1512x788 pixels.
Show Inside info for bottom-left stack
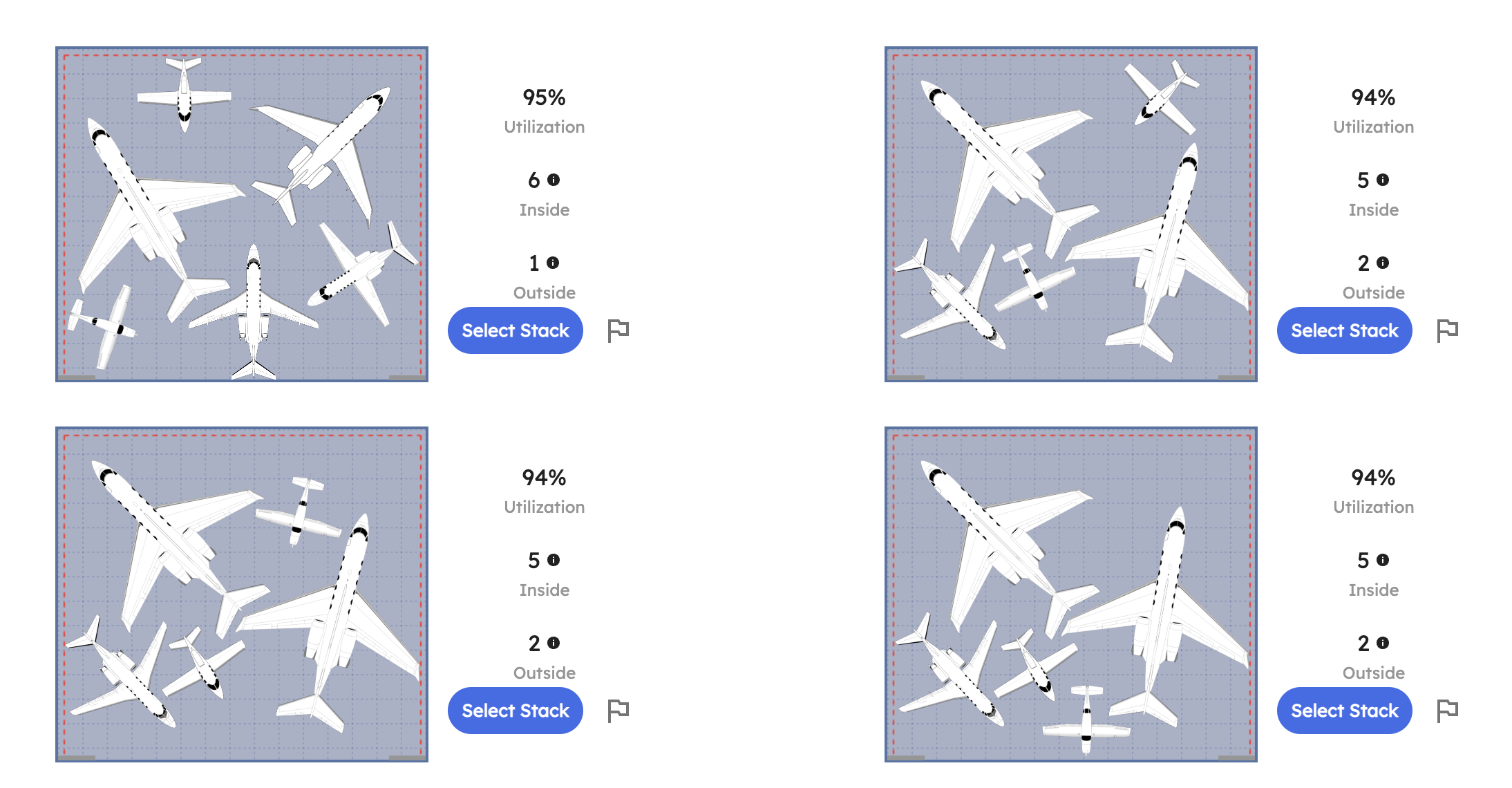pyautogui.click(x=554, y=560)
